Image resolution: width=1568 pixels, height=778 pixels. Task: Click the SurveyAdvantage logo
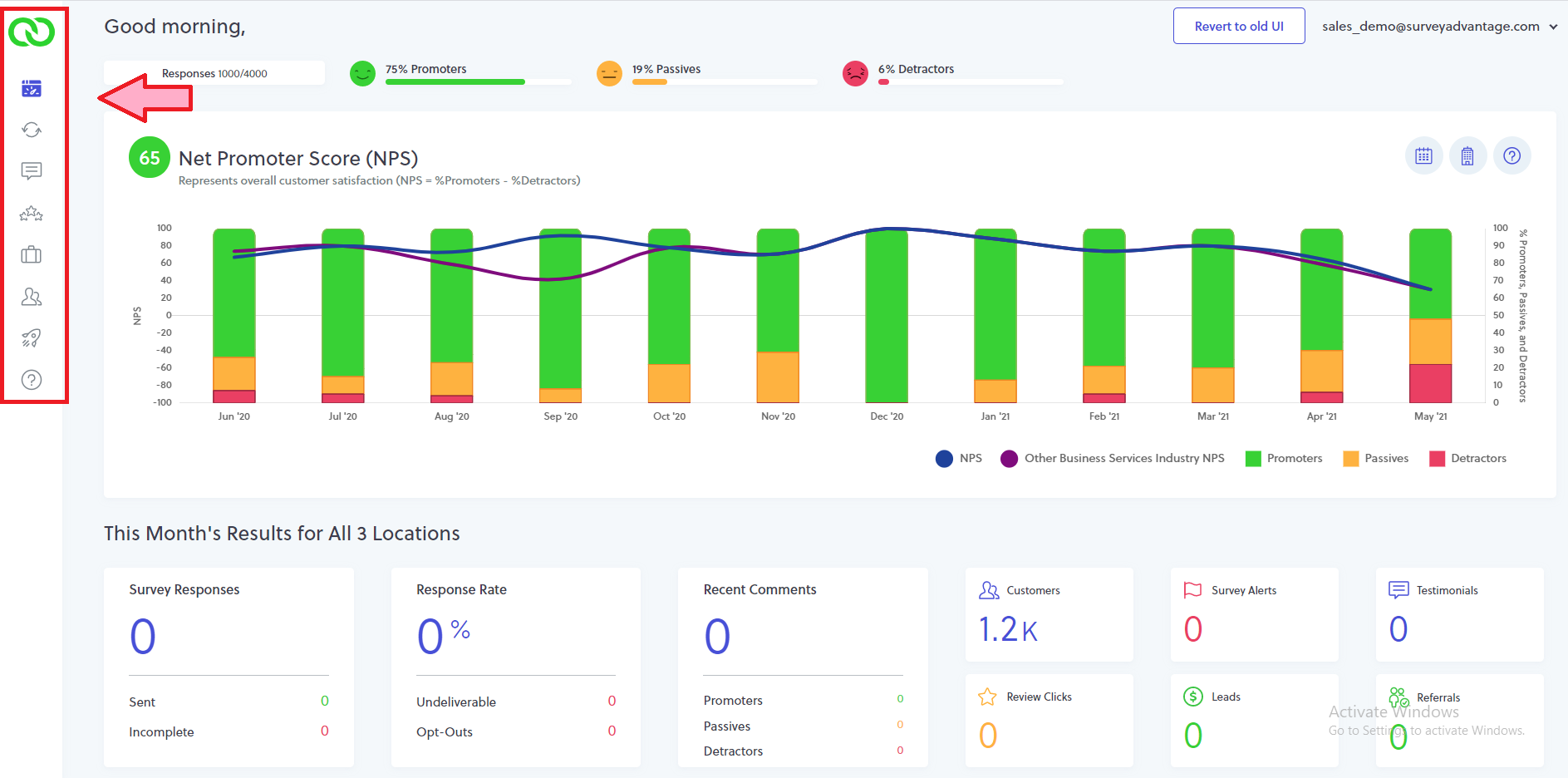point(32,32)
